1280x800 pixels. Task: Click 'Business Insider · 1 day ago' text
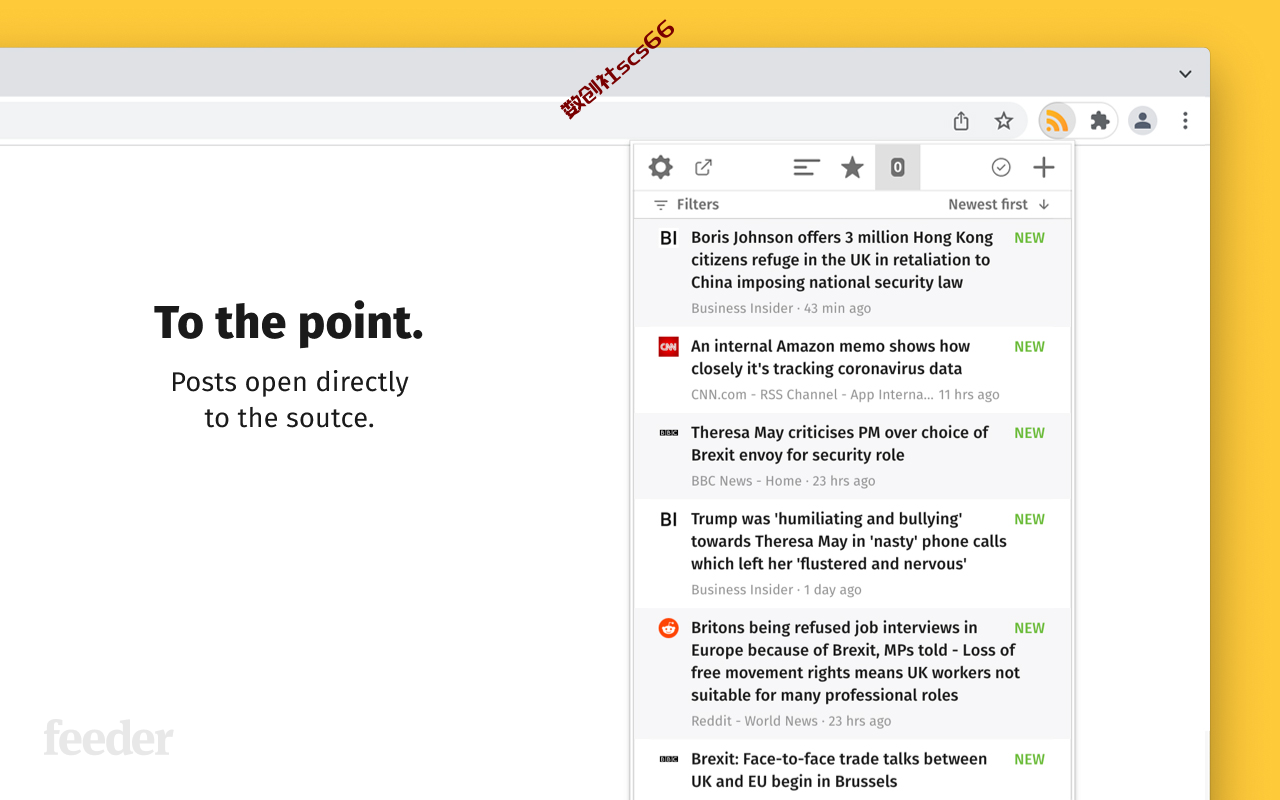776,590
